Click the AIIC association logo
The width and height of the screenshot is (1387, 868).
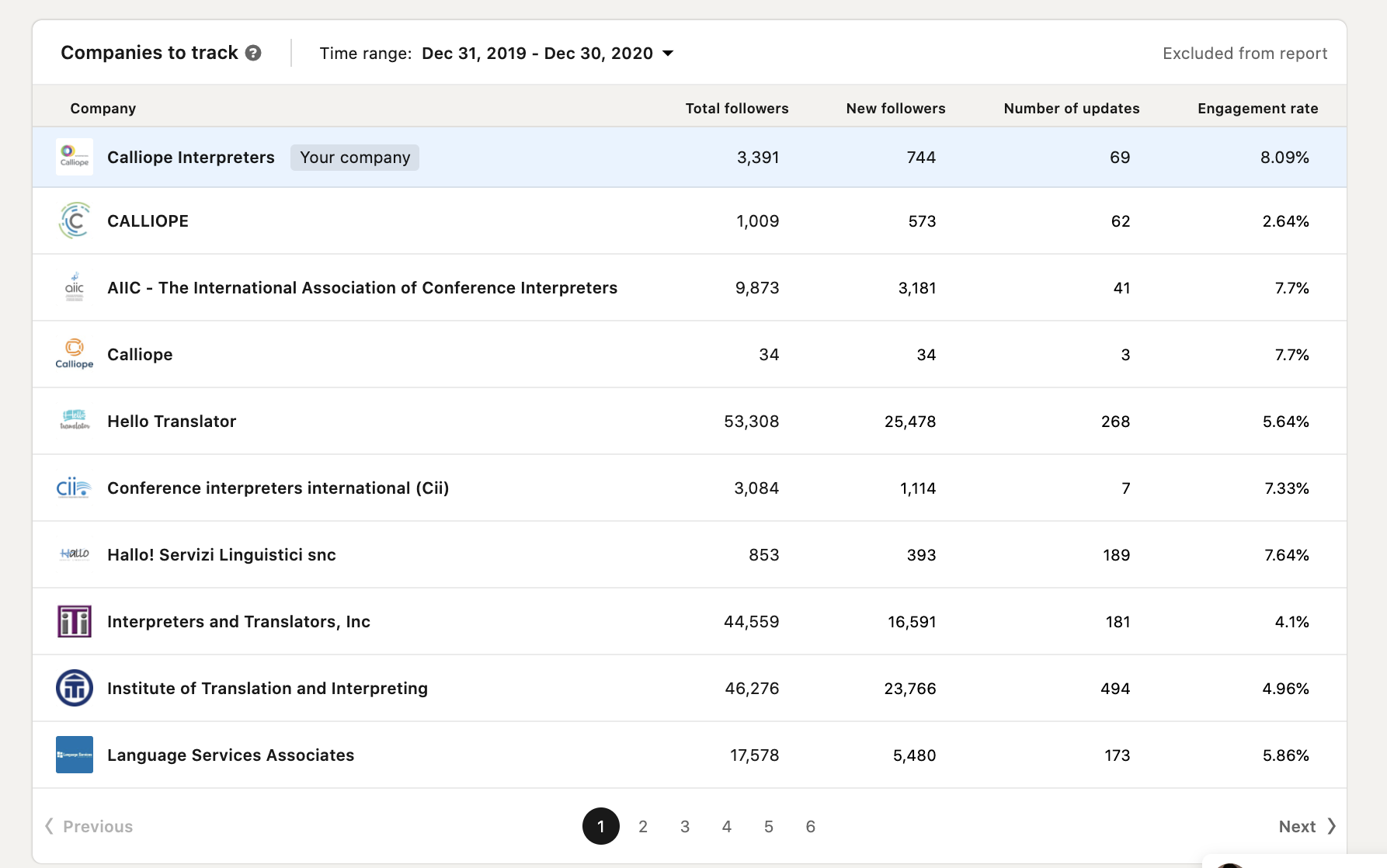coord(75,287)
